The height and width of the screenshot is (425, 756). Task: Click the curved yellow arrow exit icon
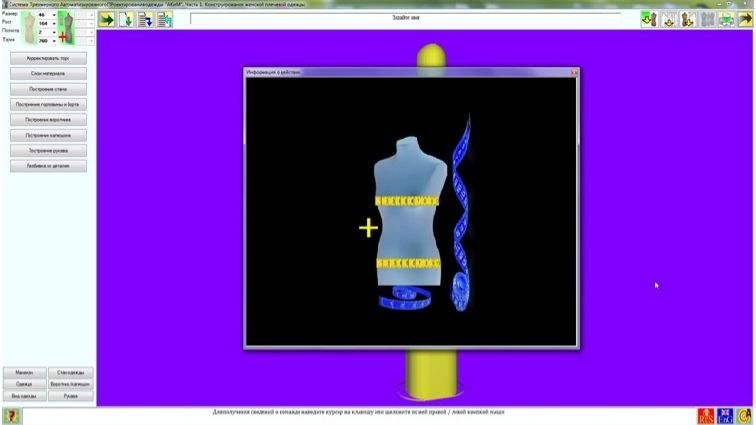(x=745, y=20)
